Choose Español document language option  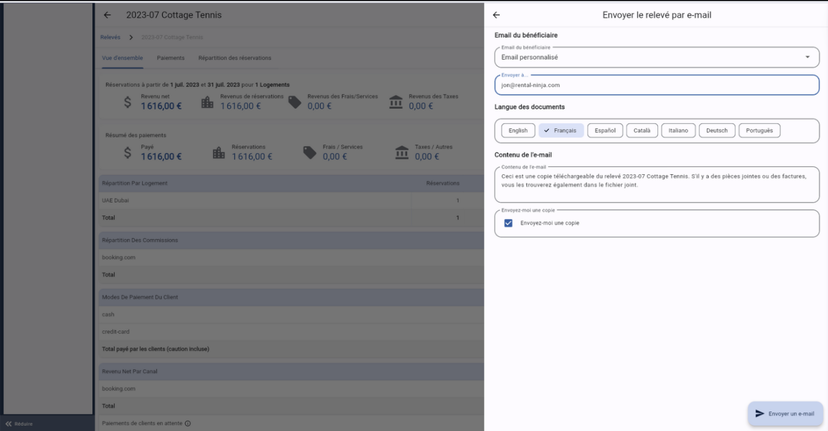pos(604,130)
